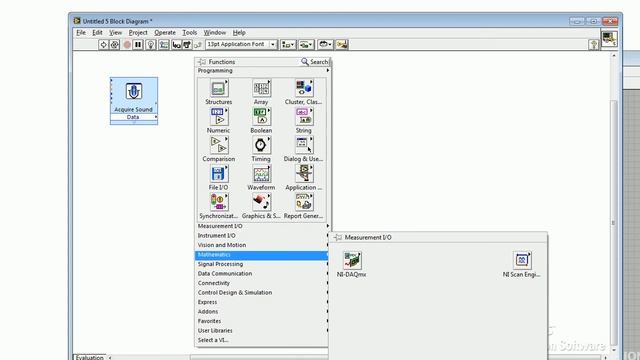This screenshot has height=360, width=640.
Task: Open the View menu
Action: (x=116, y=32)
